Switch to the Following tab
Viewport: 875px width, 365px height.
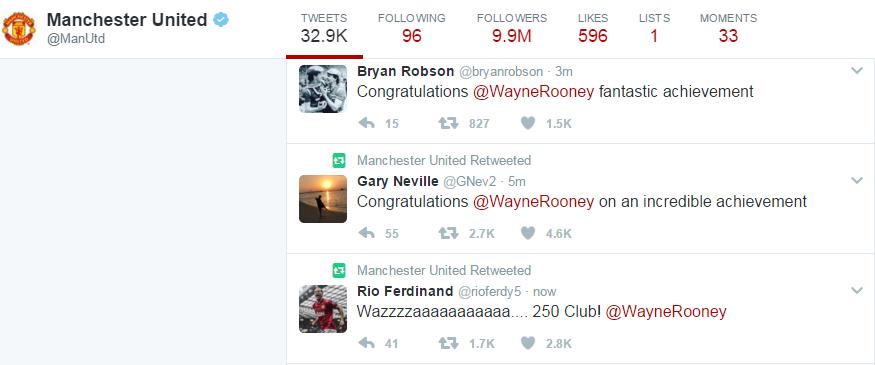pyautogui.click(x=411, y=28)
